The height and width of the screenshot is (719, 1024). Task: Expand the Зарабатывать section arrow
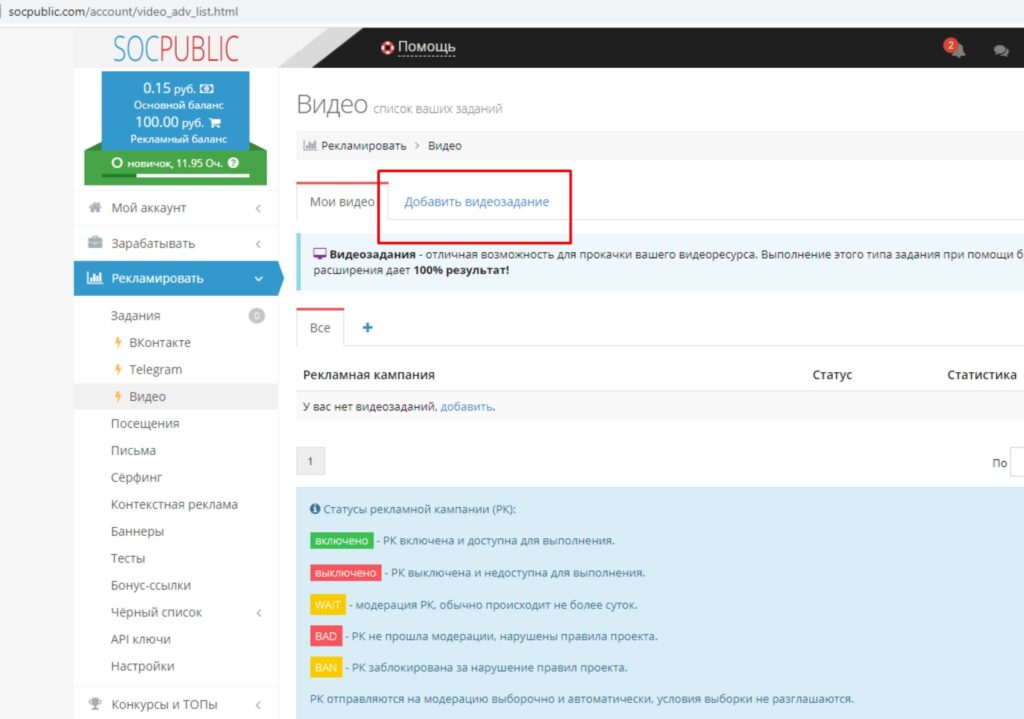(x=259, y=244)
